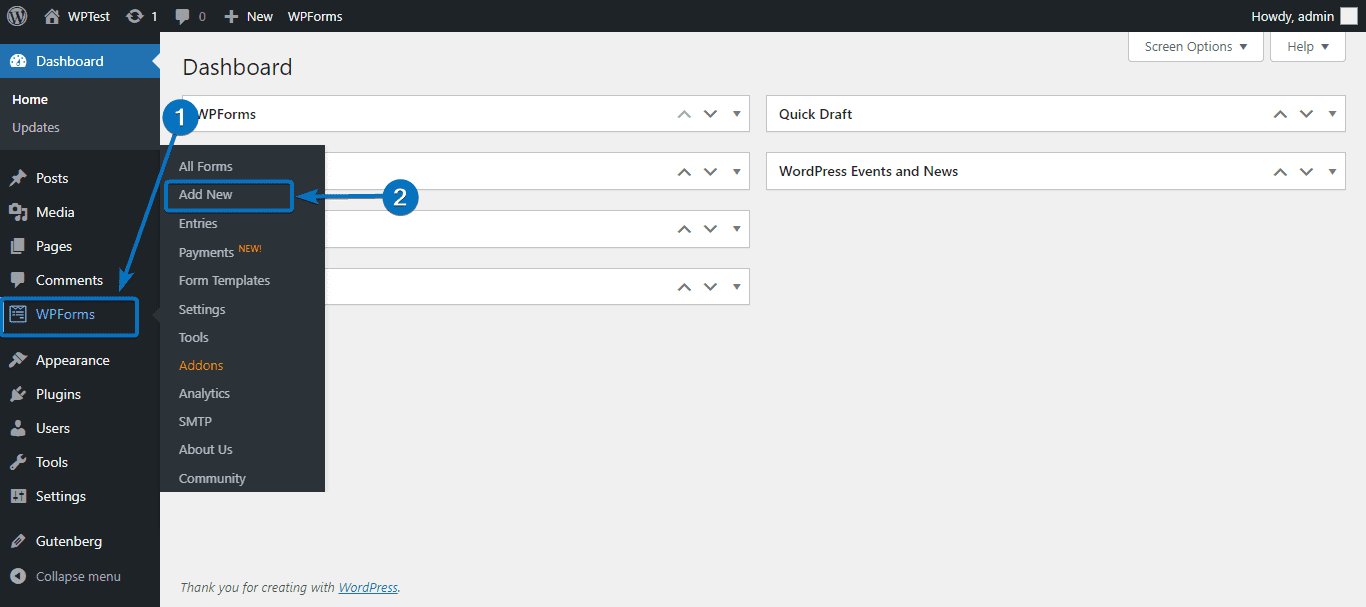Click the Users person icon
The image size is (1366, 607).
(18, 428)
